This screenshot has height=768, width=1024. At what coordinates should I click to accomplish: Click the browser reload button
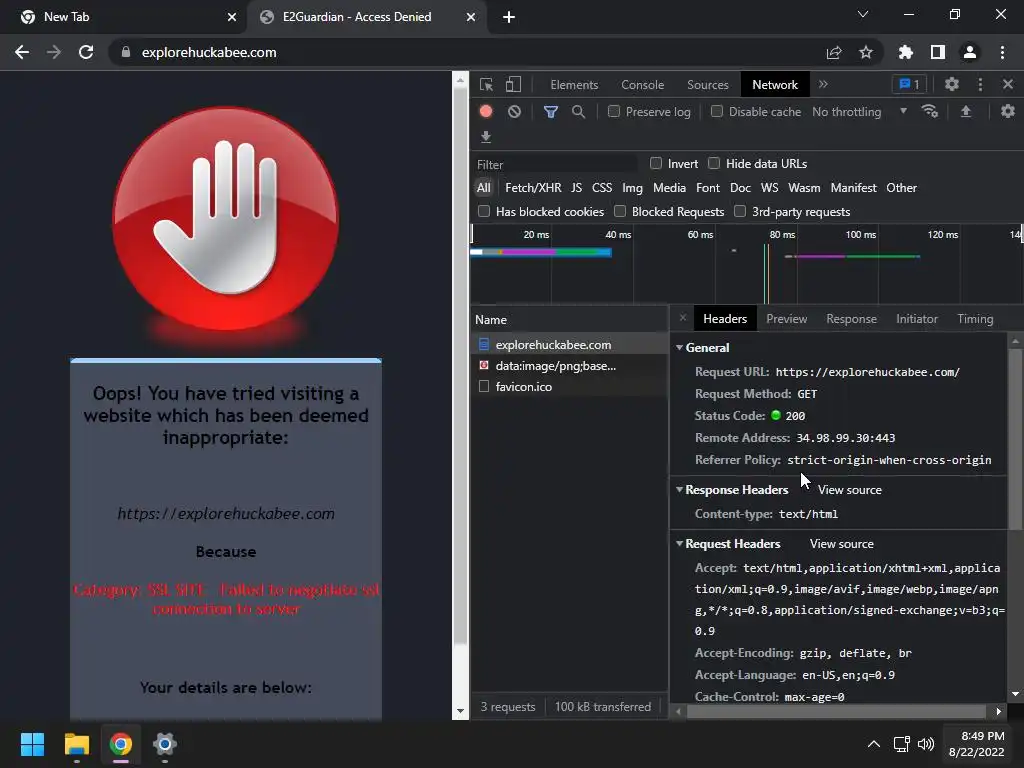[86, 52]
